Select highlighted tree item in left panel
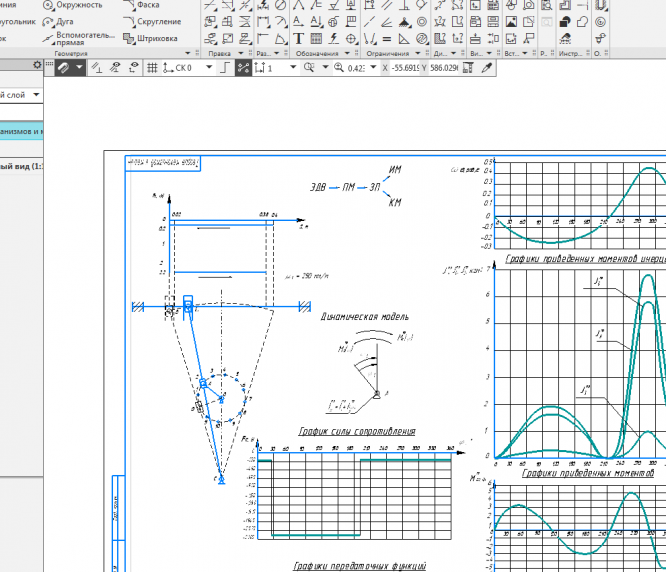666x572 pixels. tap(22, 131)
